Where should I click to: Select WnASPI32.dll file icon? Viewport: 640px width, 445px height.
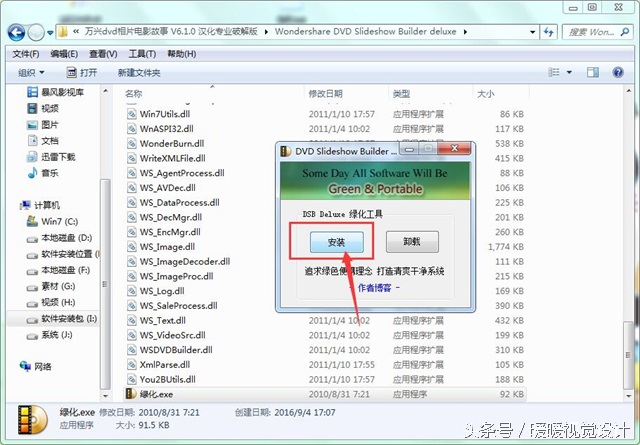(x=131, y=129)
